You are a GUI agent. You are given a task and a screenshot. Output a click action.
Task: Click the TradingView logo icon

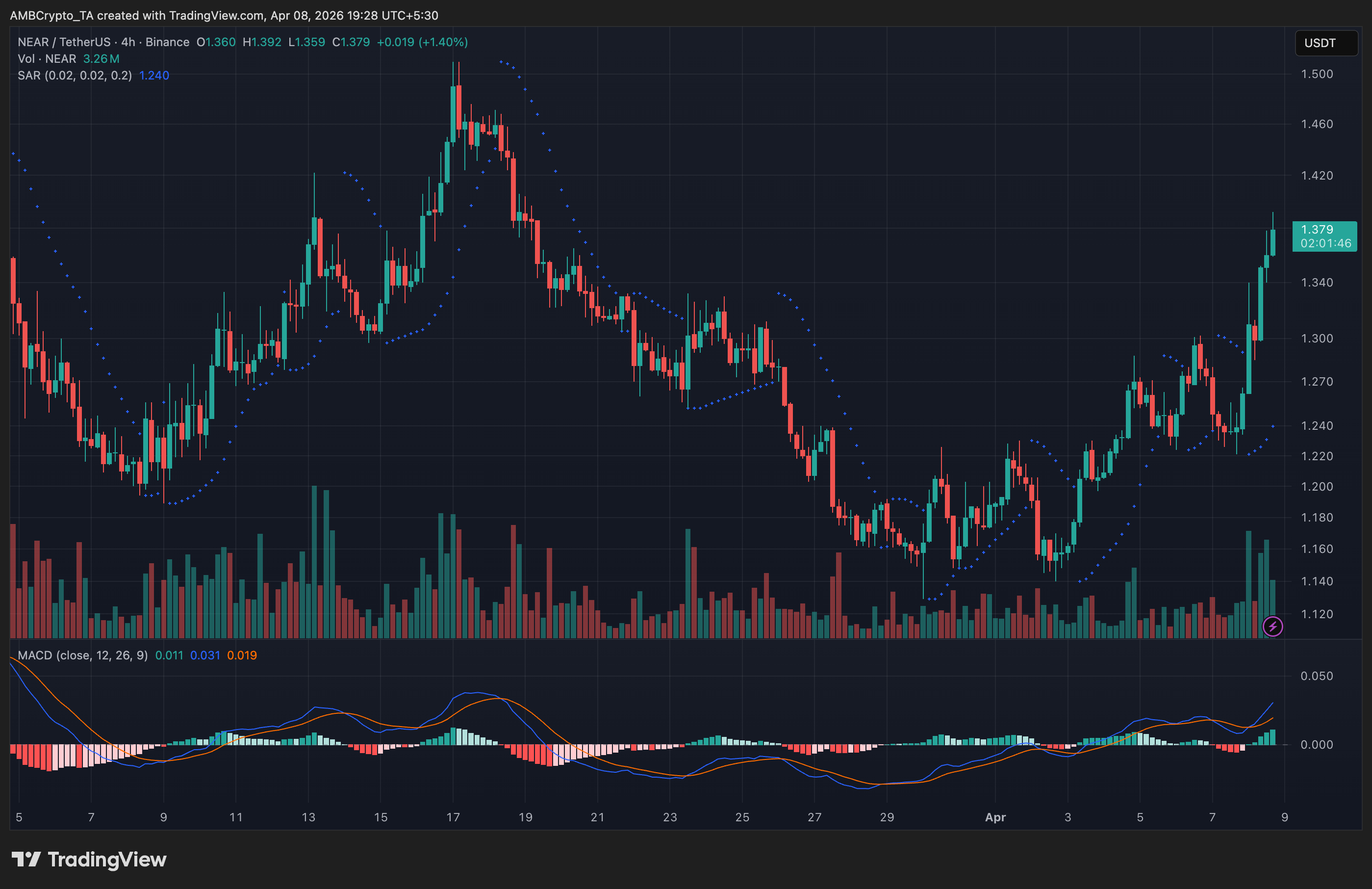click(x=26, y=859)
